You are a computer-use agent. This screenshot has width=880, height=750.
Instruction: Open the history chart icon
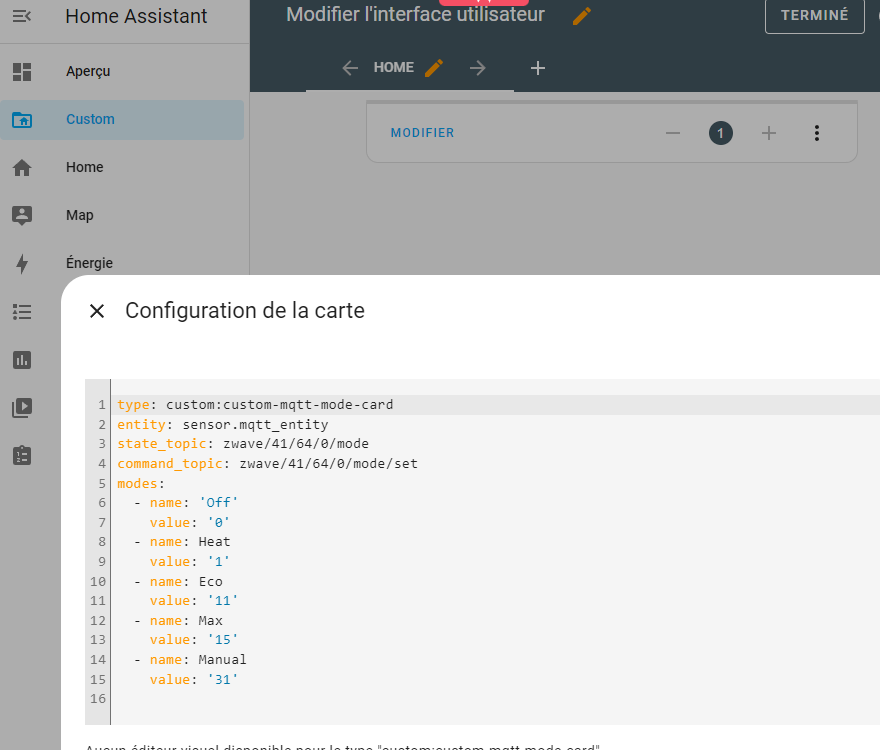tap(22, 359)
